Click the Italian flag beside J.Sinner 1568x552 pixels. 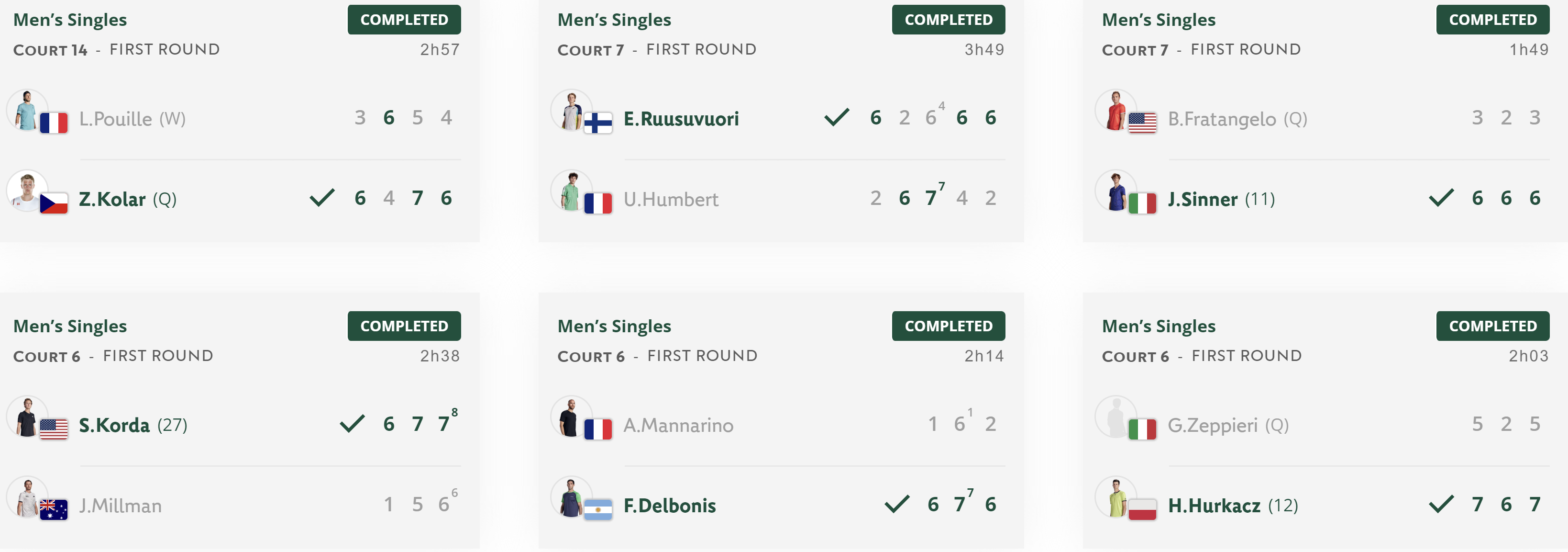click(x=1142, y=203)
